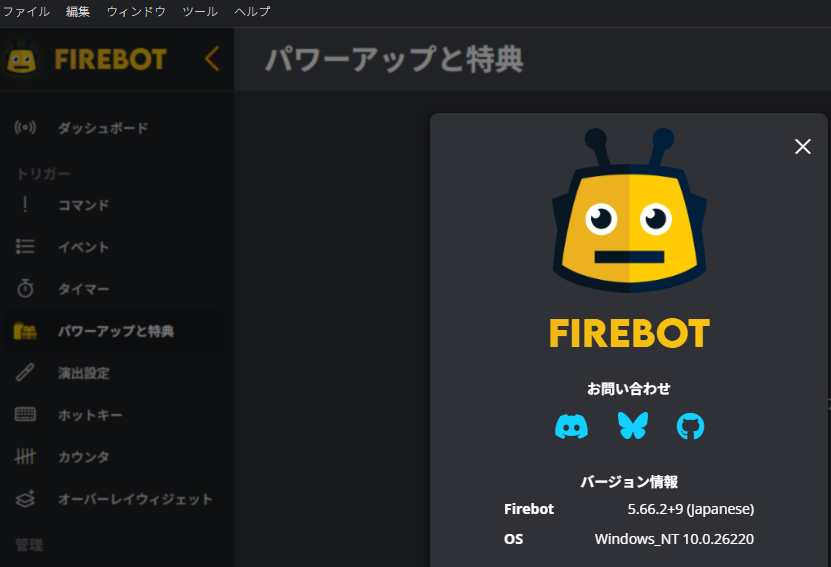
Task: Click the 管理 section label
Action: 29,545
